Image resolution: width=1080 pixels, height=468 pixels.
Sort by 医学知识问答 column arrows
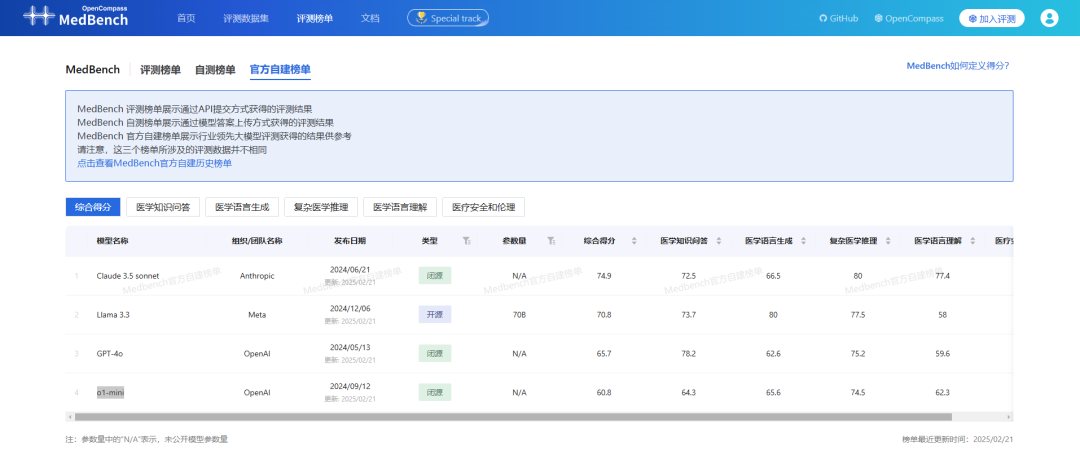pos(719,241)
